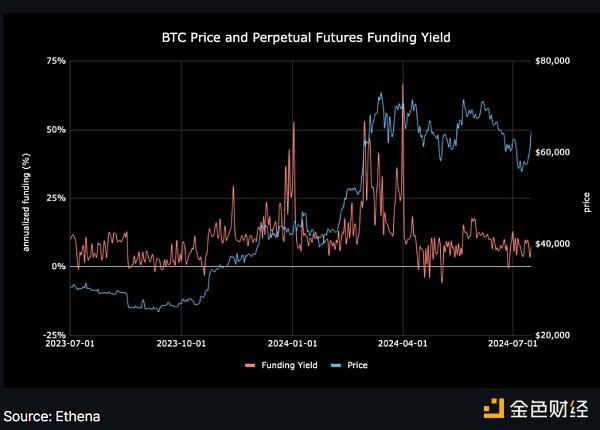Click the Price blue legend swatch
The height and width of the screenshot is (430, 600).
336,366
